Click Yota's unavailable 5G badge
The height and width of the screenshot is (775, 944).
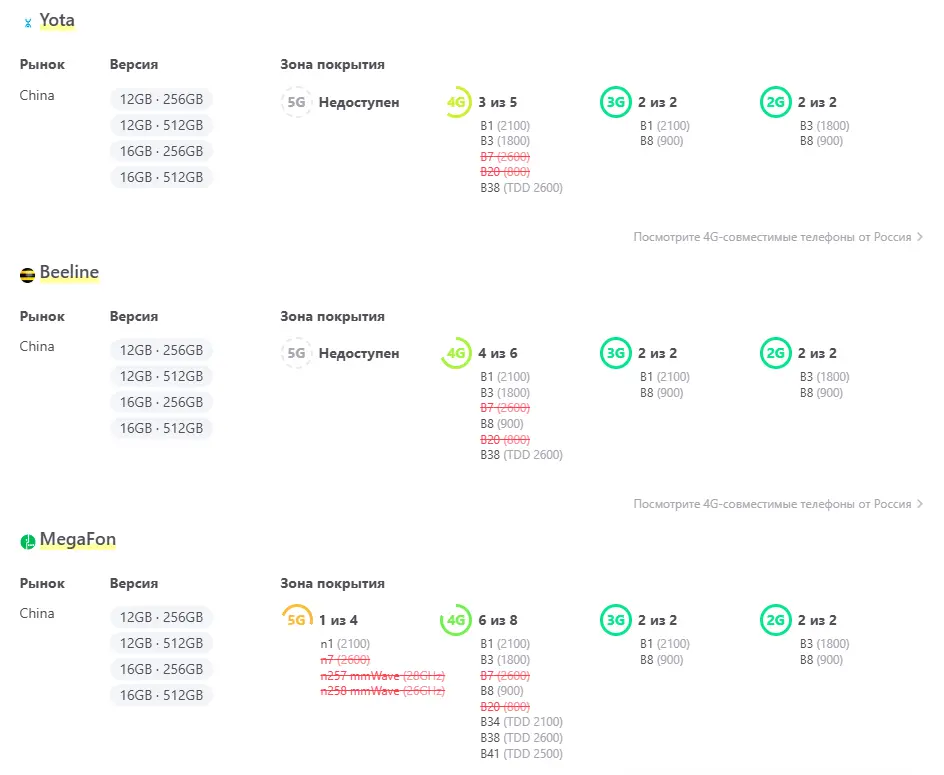296,102
